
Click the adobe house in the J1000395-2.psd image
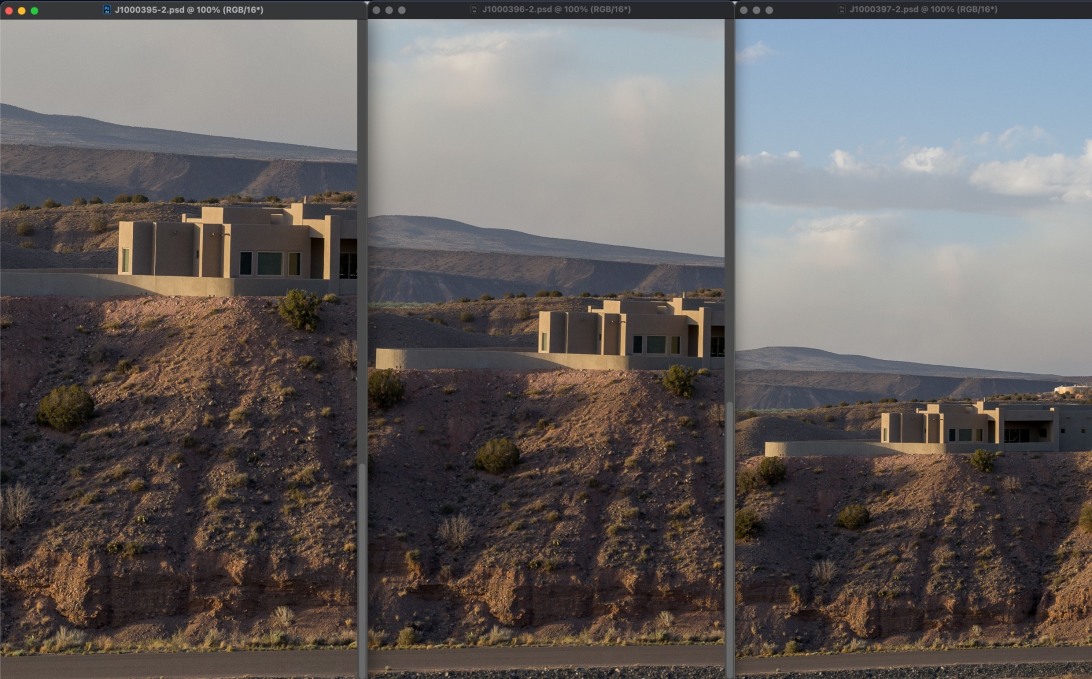(x=240, y=245)
